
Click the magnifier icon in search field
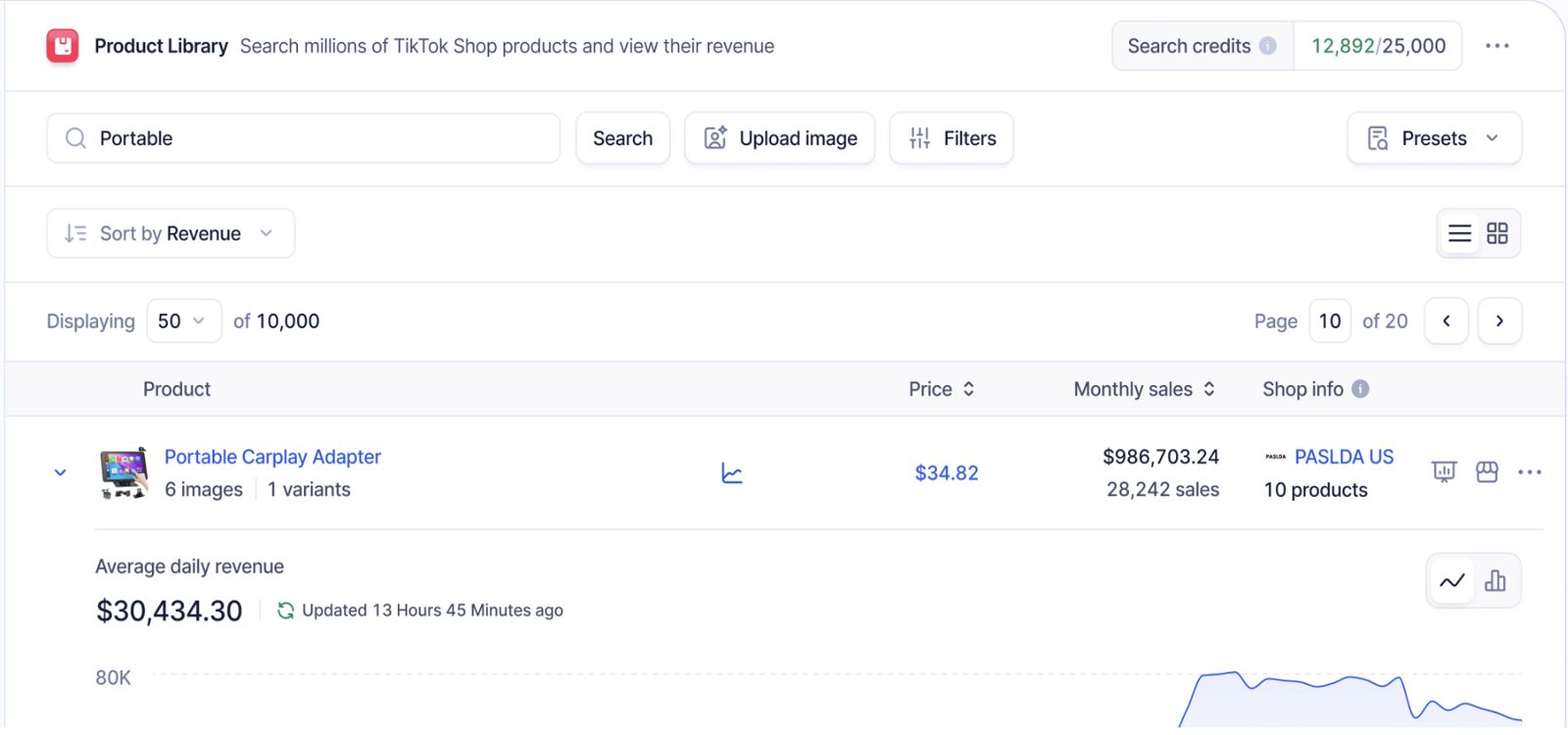pyautogui.click(x=75, y=138)
